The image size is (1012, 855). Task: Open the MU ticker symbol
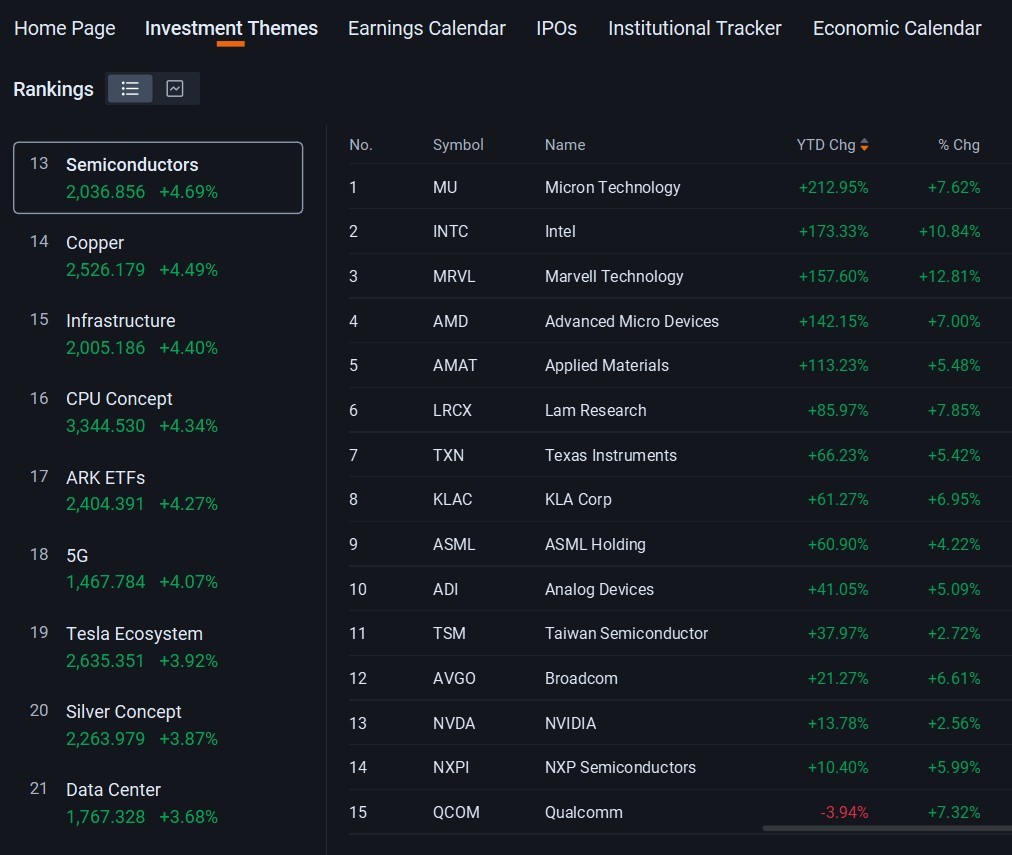coord(445,187)
